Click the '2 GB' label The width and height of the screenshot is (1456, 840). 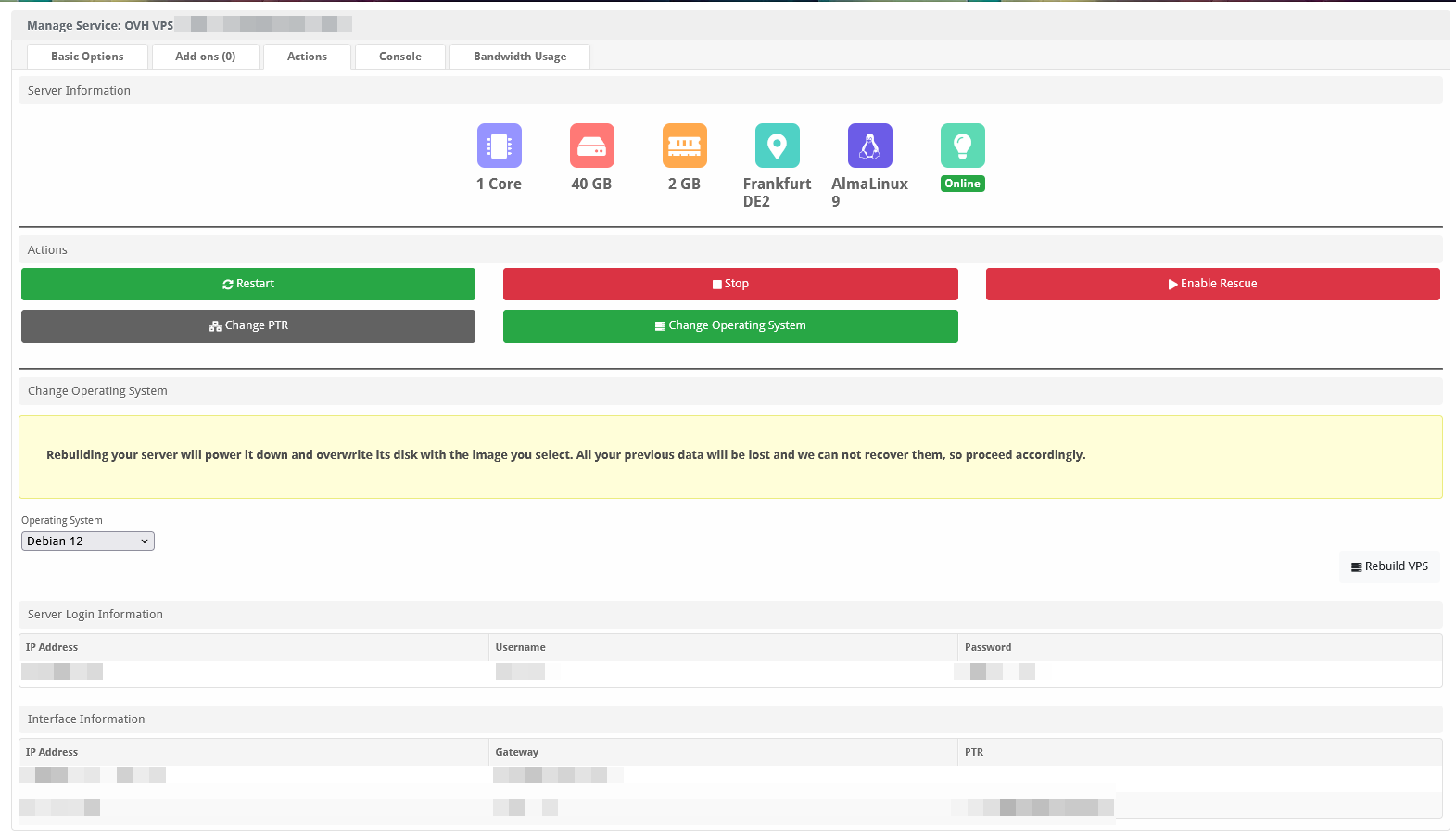coord(684,184)
